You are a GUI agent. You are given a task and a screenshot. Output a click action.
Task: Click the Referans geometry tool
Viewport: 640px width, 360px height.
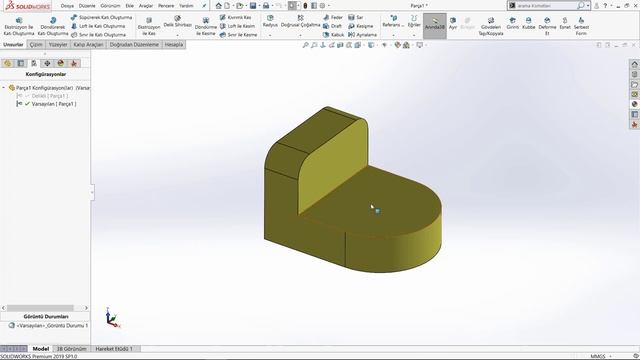pos(393,22)
